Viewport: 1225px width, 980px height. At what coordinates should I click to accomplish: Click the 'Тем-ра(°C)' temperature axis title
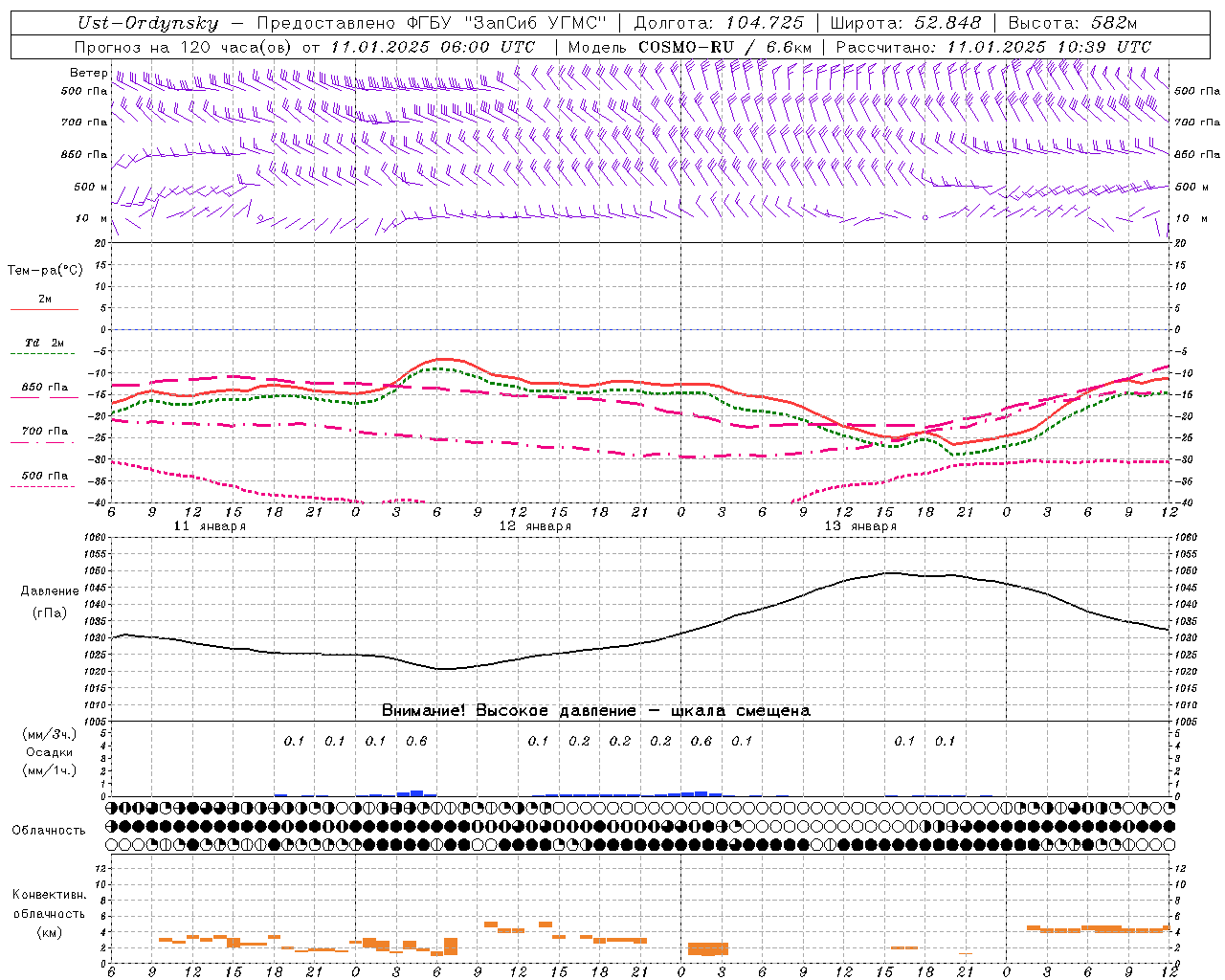click(x=45, y=271)
